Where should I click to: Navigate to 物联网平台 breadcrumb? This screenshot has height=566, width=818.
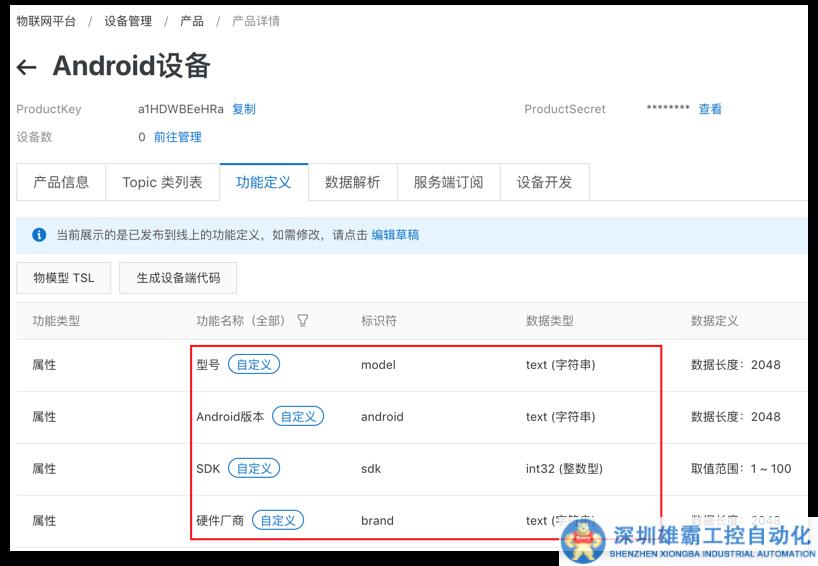[x=46, y=21]
